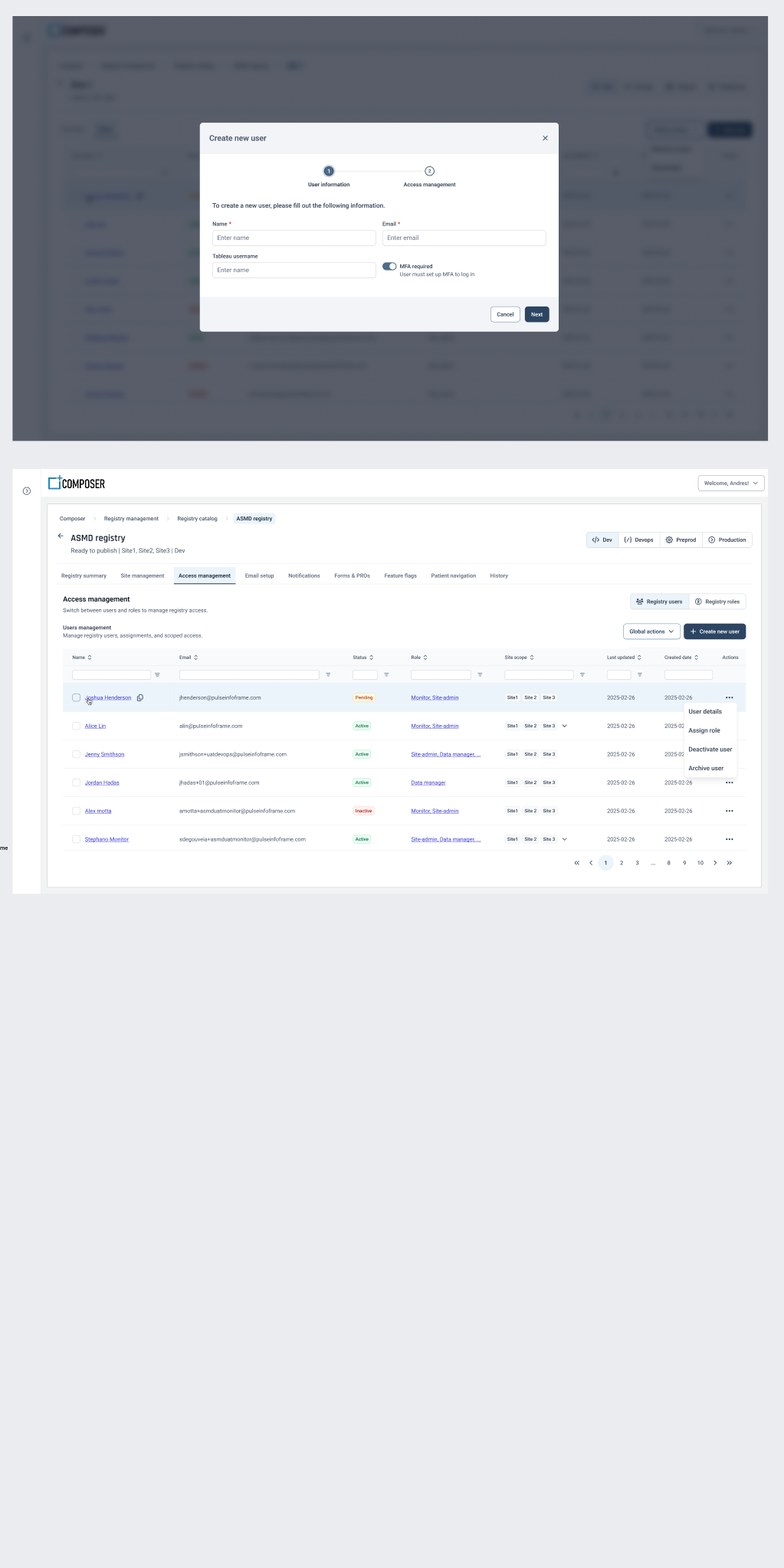Screen dimensions: 784x1568
Task: Open the Composer breadcrumb
Action: (72, 519)
